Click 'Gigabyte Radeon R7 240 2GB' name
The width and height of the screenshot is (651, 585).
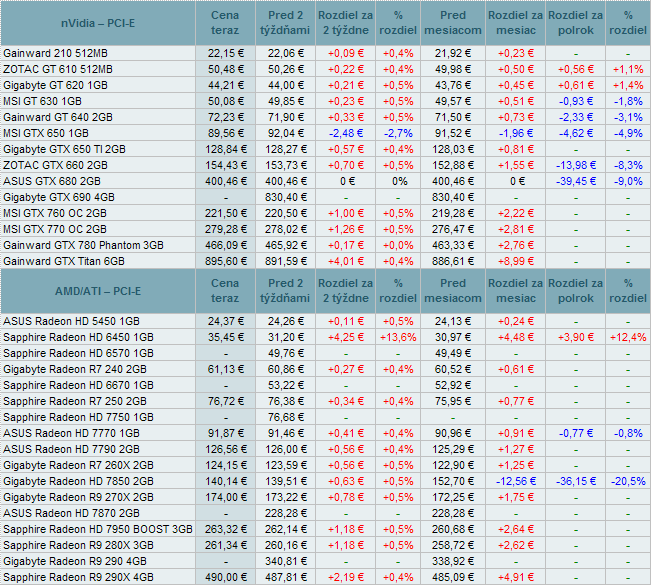(x=75, y=369)
